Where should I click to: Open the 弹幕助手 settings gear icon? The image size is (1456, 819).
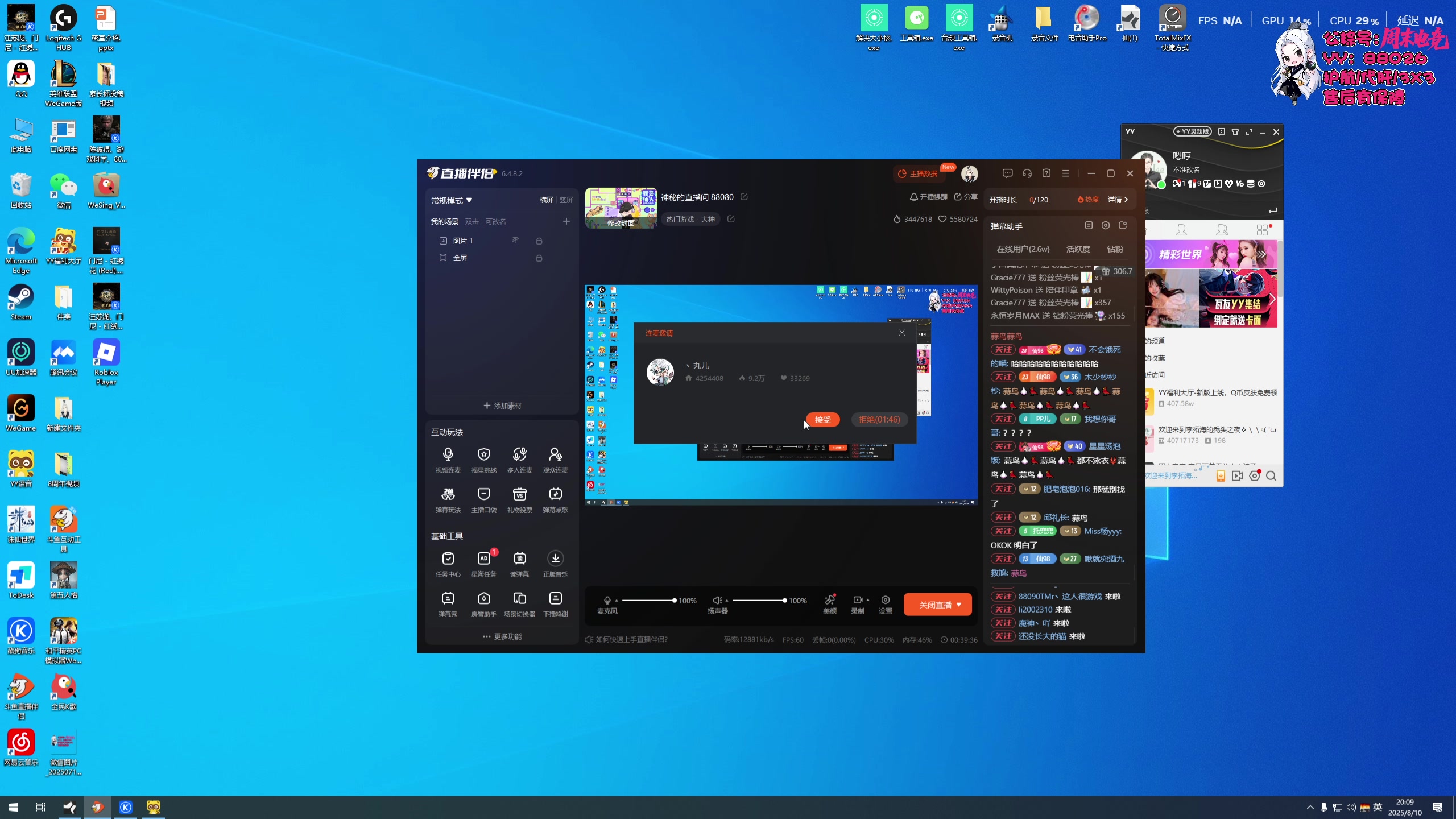pos(1105,225)
